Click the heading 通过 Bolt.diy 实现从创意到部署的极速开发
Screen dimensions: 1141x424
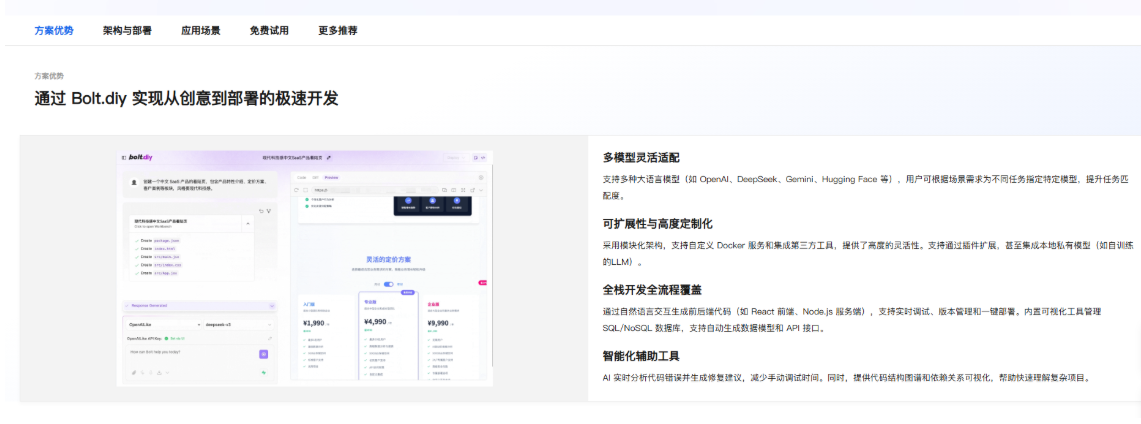point(186,99)
